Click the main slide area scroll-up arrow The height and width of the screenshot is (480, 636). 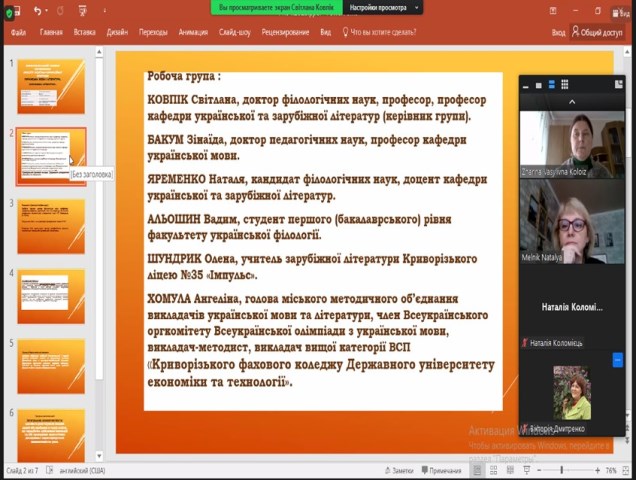(628, 52)
